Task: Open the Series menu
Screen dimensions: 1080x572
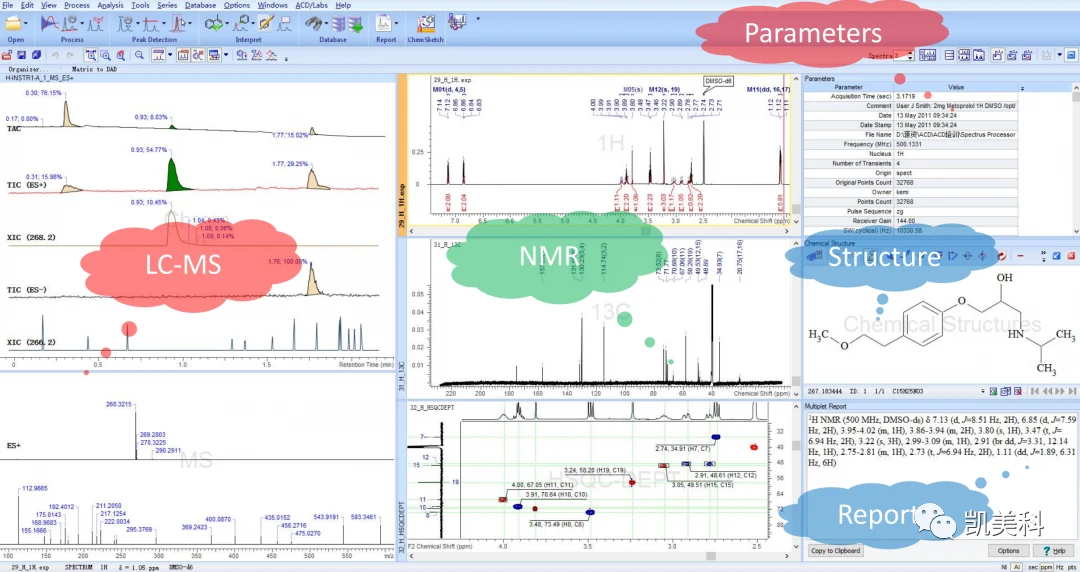Action: [x=167, y=5]
